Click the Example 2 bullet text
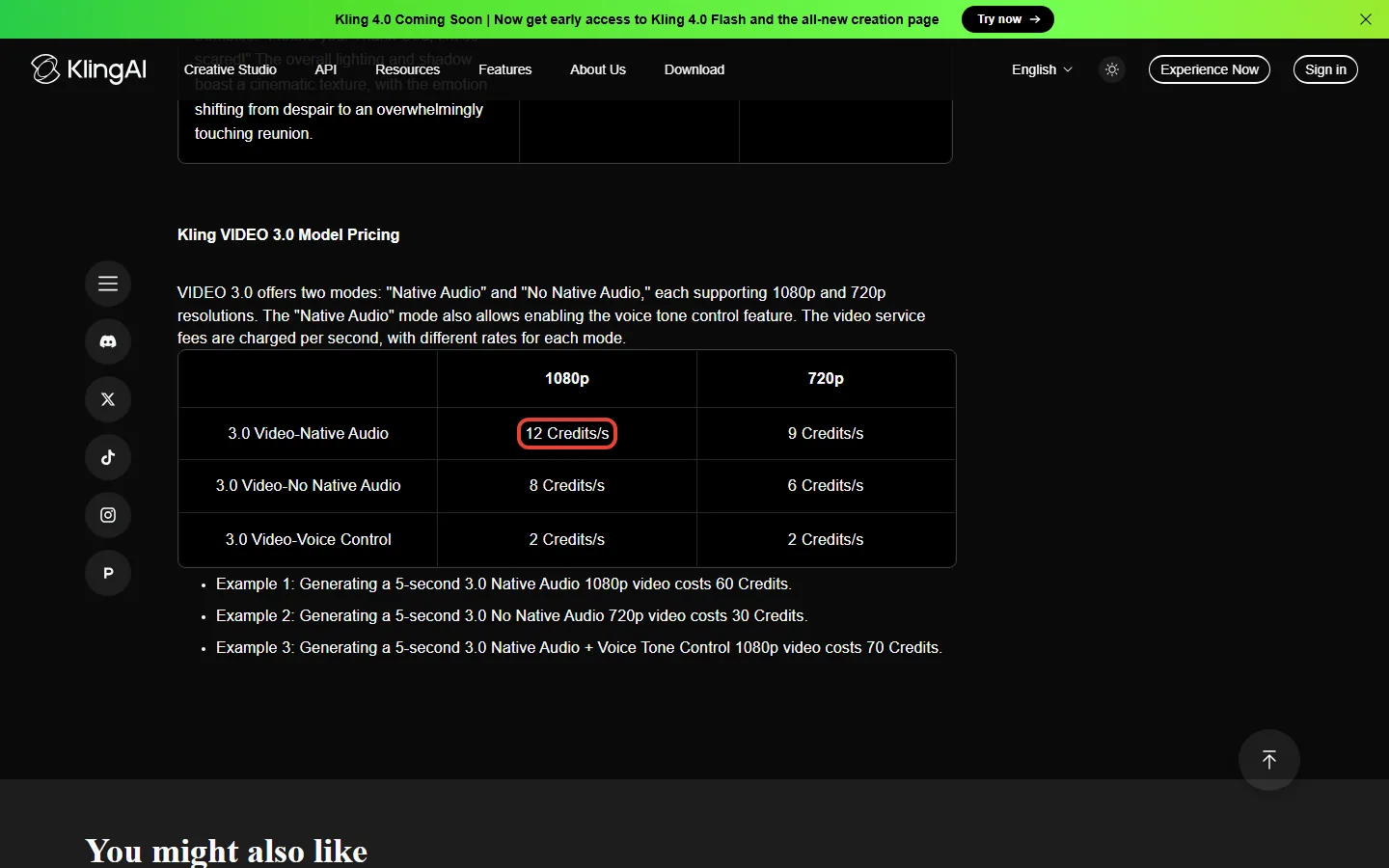The image size is (1389, 868). (x=512, y=616)
